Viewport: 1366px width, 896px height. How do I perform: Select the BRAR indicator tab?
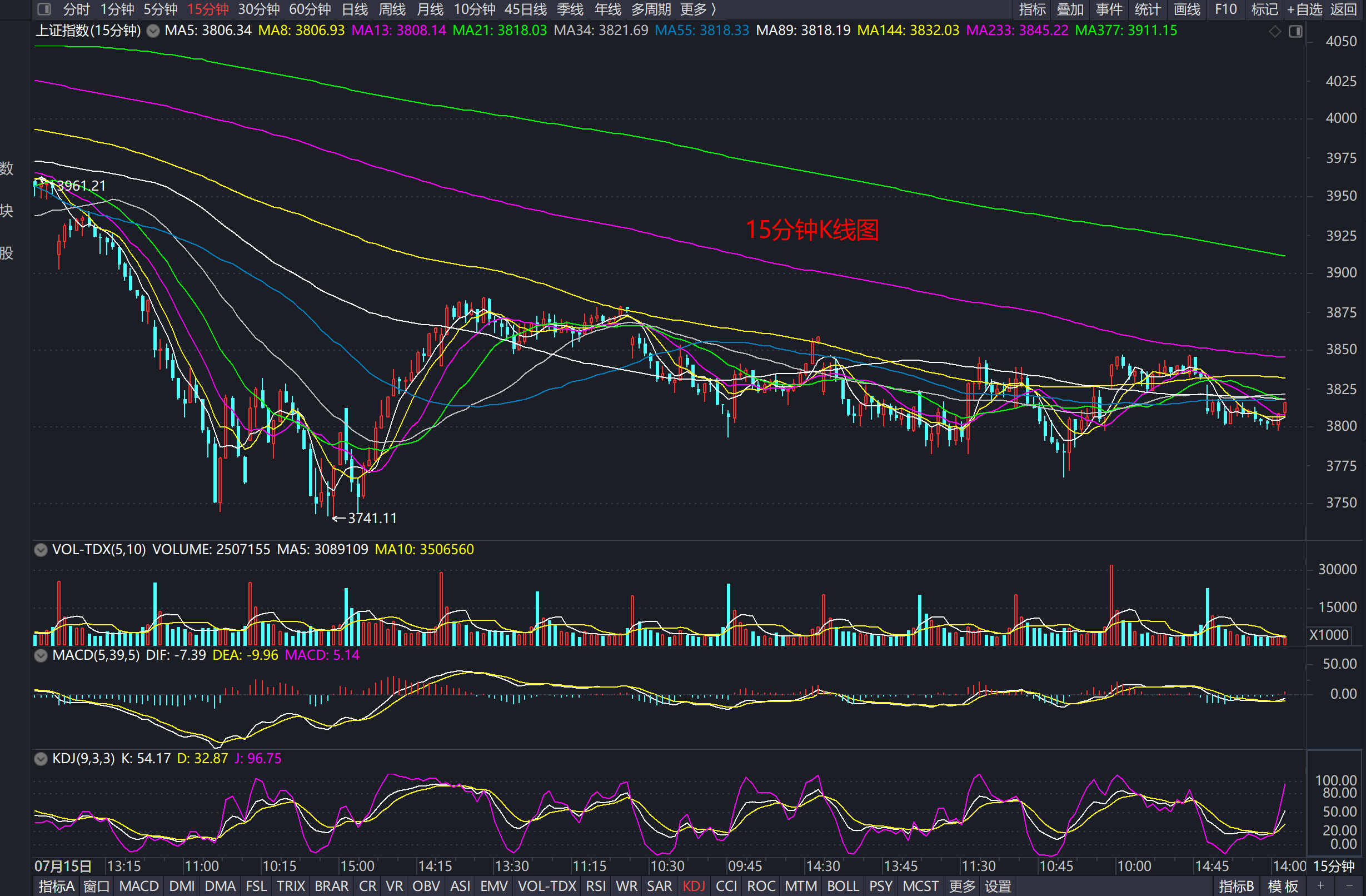point(332,886)
